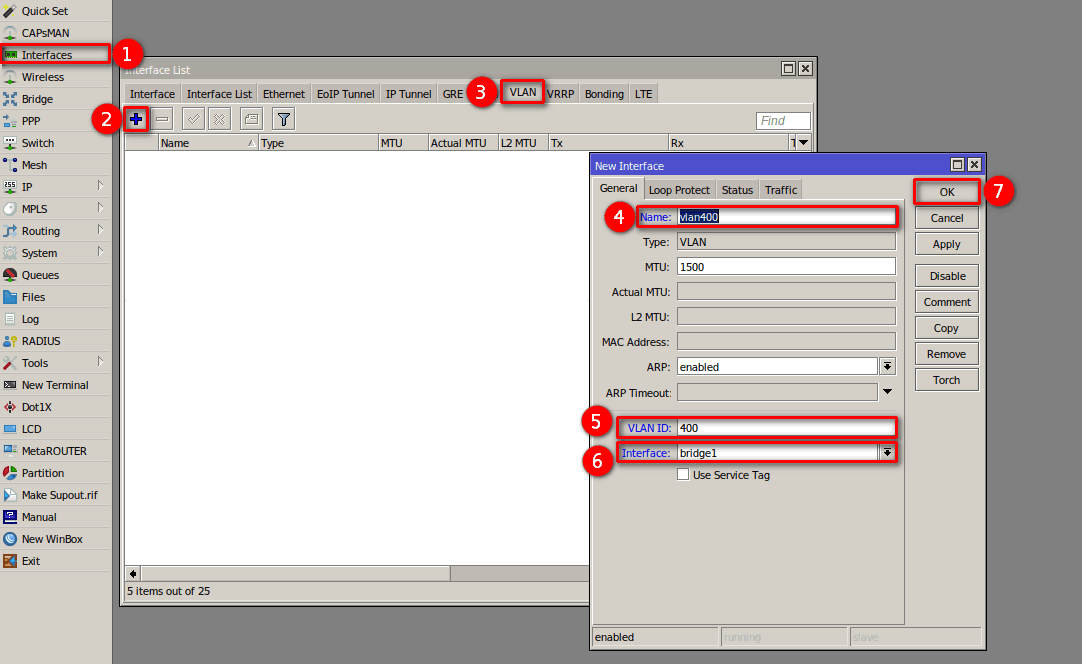Screen dimensions: 1082x664
Task: Switch to the VLAN tab
Action: click(x=523, y=93)
